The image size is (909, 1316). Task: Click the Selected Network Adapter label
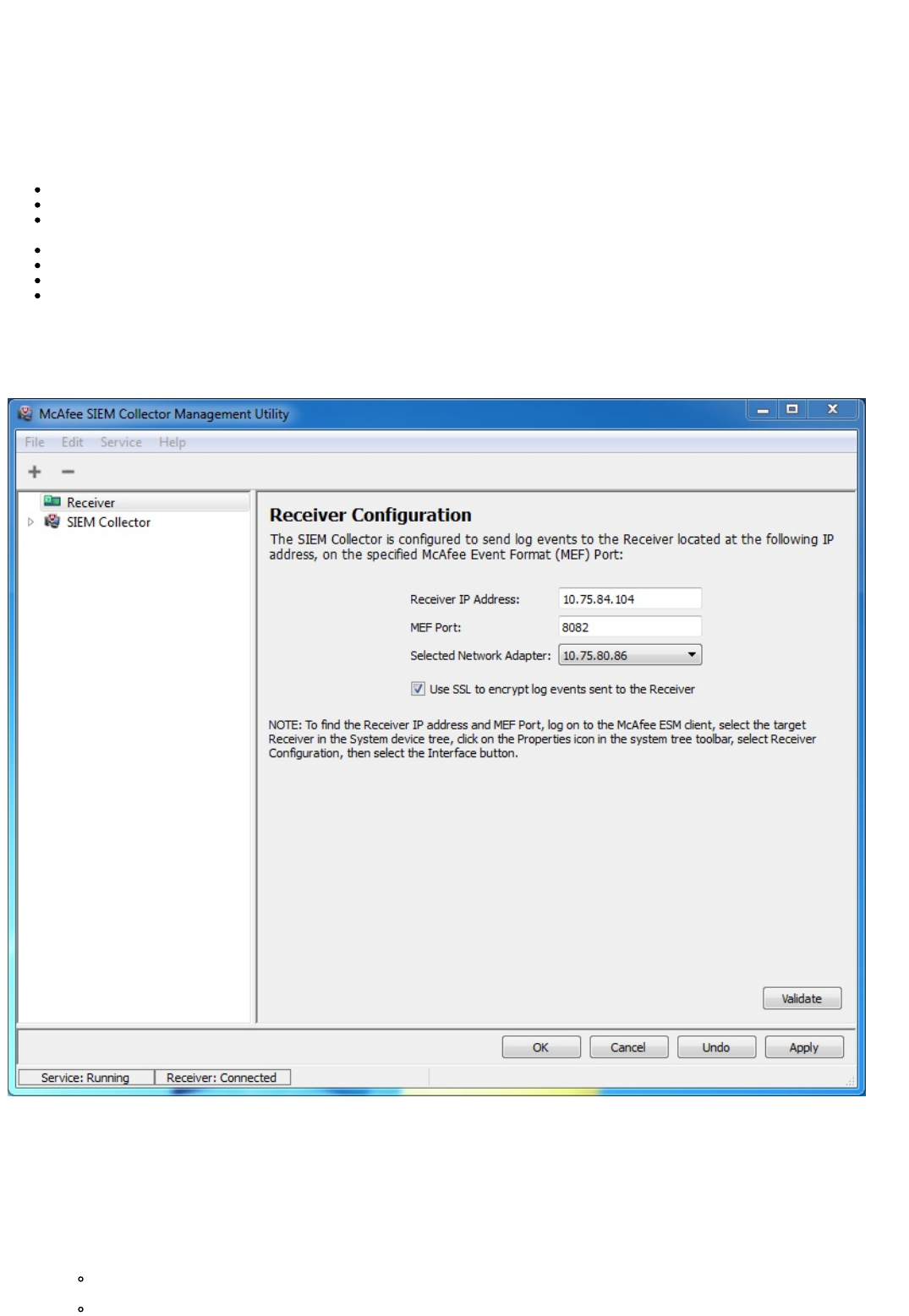point(480,655)
